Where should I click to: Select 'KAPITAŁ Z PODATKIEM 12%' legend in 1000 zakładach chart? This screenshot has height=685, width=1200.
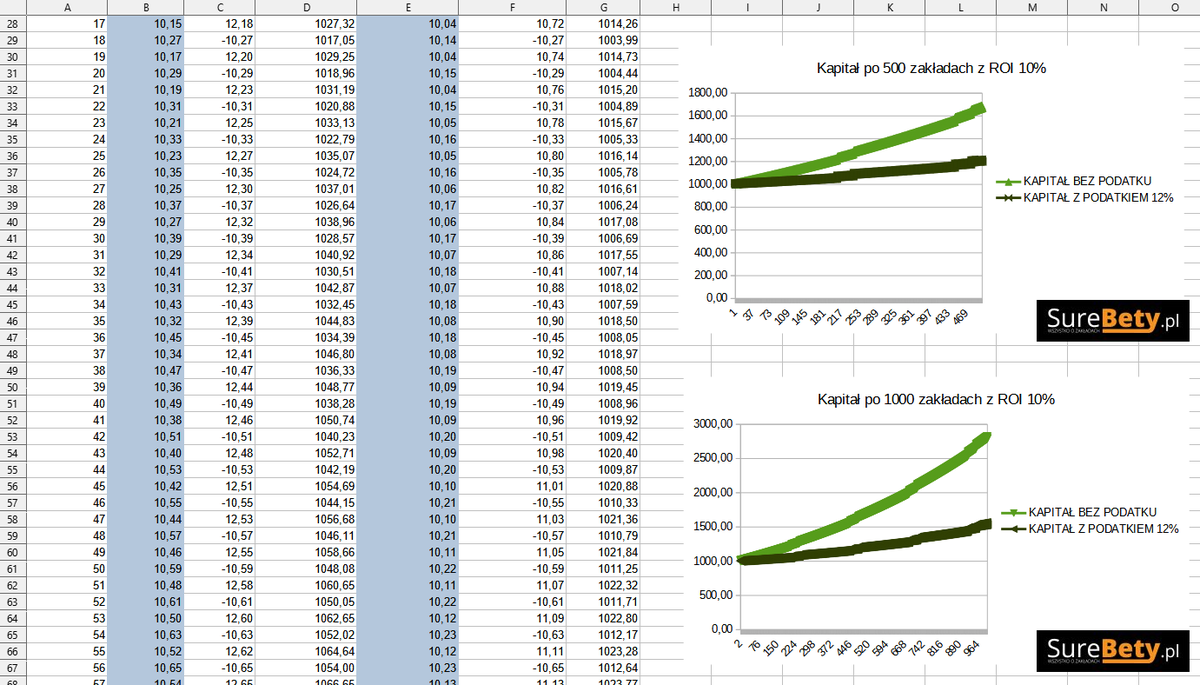coord(1090,528)
